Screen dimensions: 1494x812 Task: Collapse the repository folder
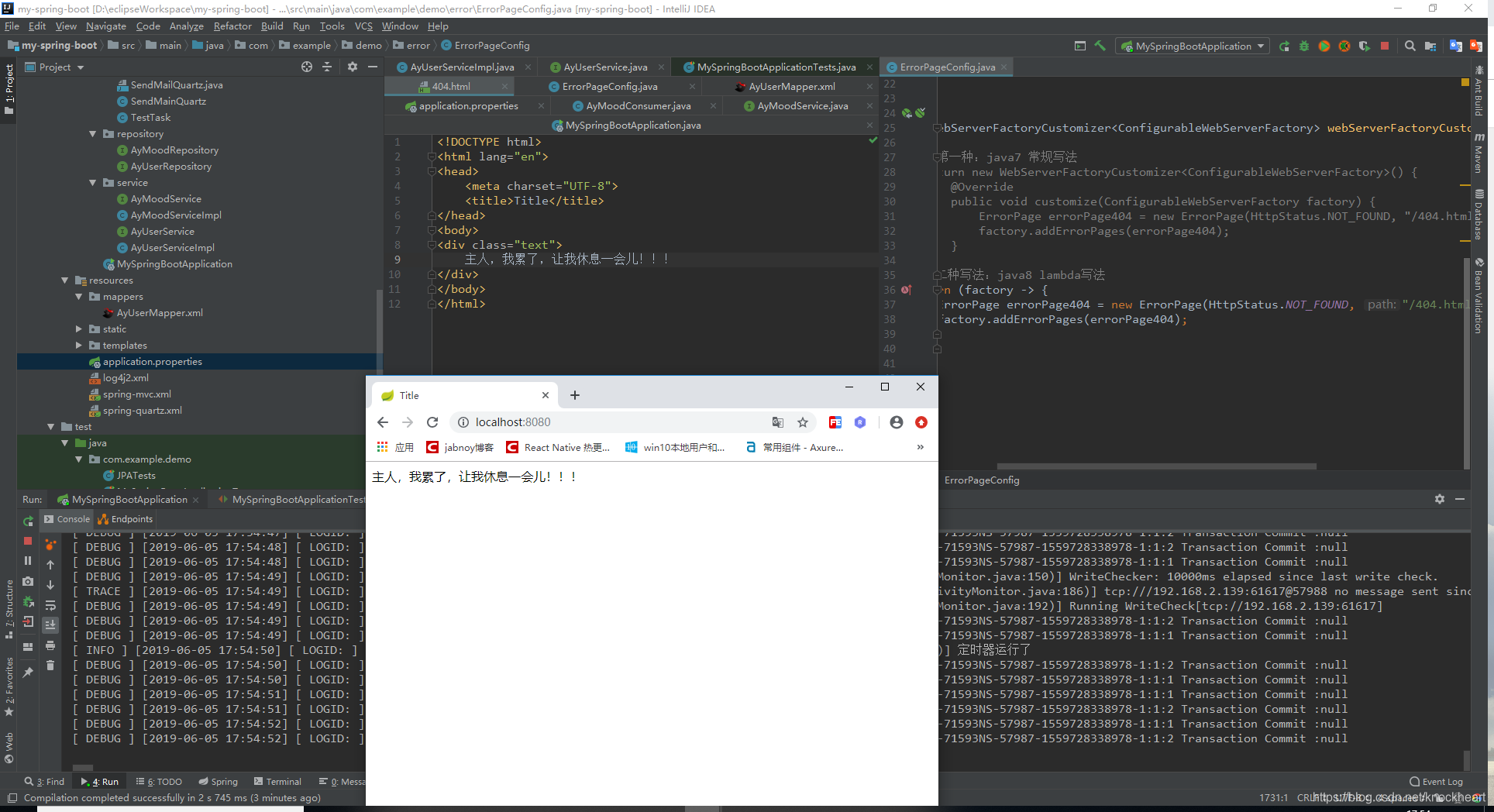coord(92,134)
